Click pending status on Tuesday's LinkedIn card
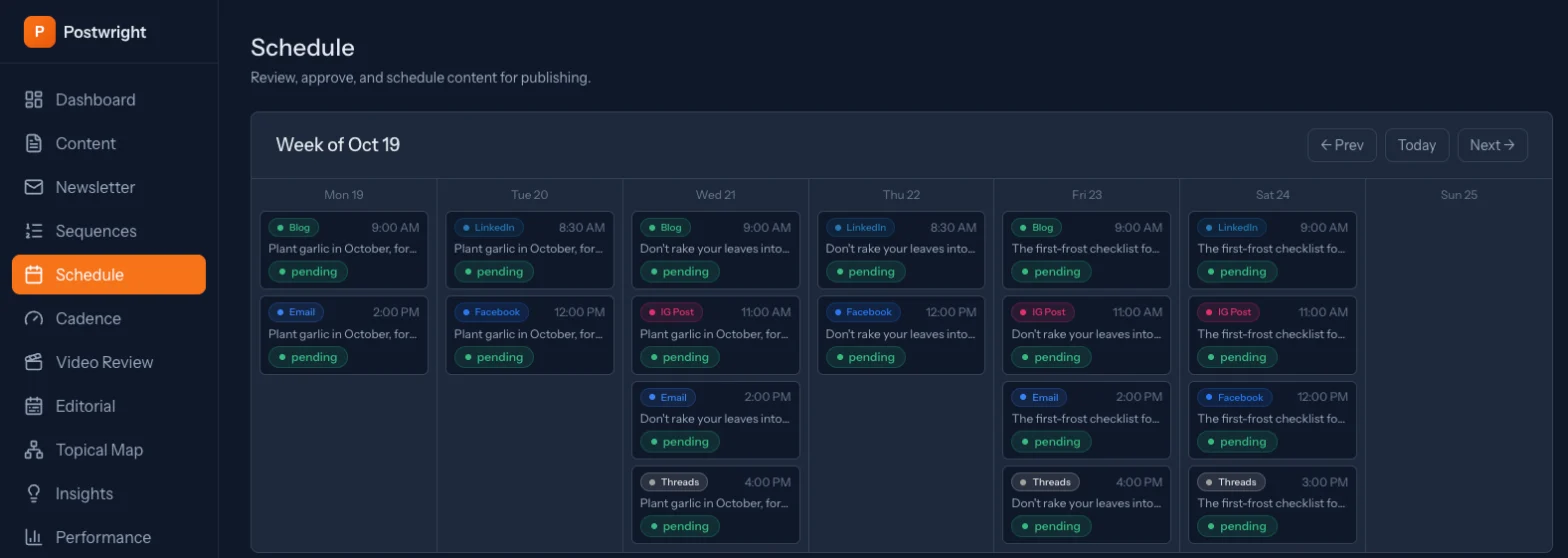The width and height of the screenshot is (1568, 558). [x=494, y=272]
